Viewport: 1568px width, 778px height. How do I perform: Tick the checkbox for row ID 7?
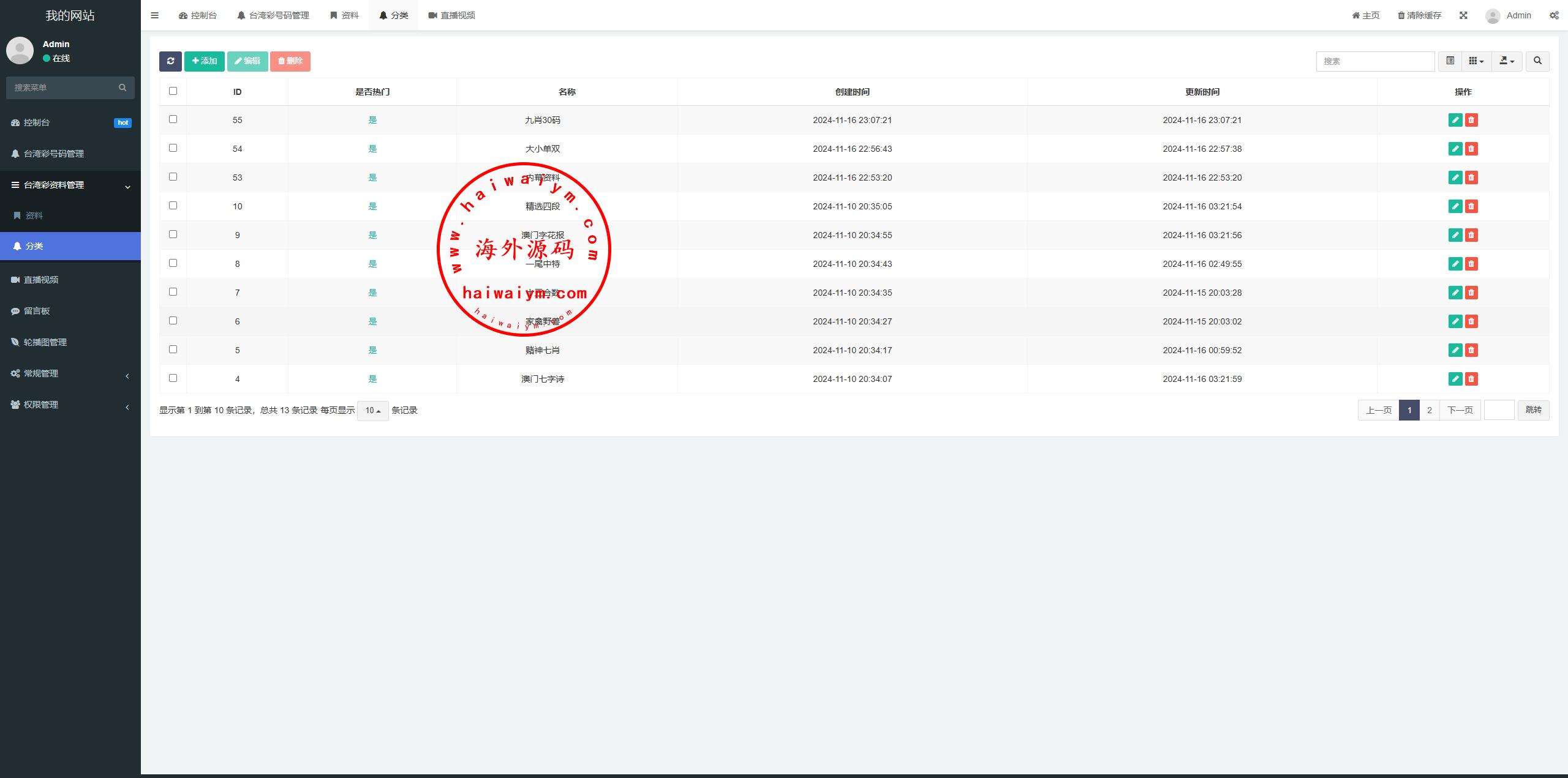pos(173,292)
